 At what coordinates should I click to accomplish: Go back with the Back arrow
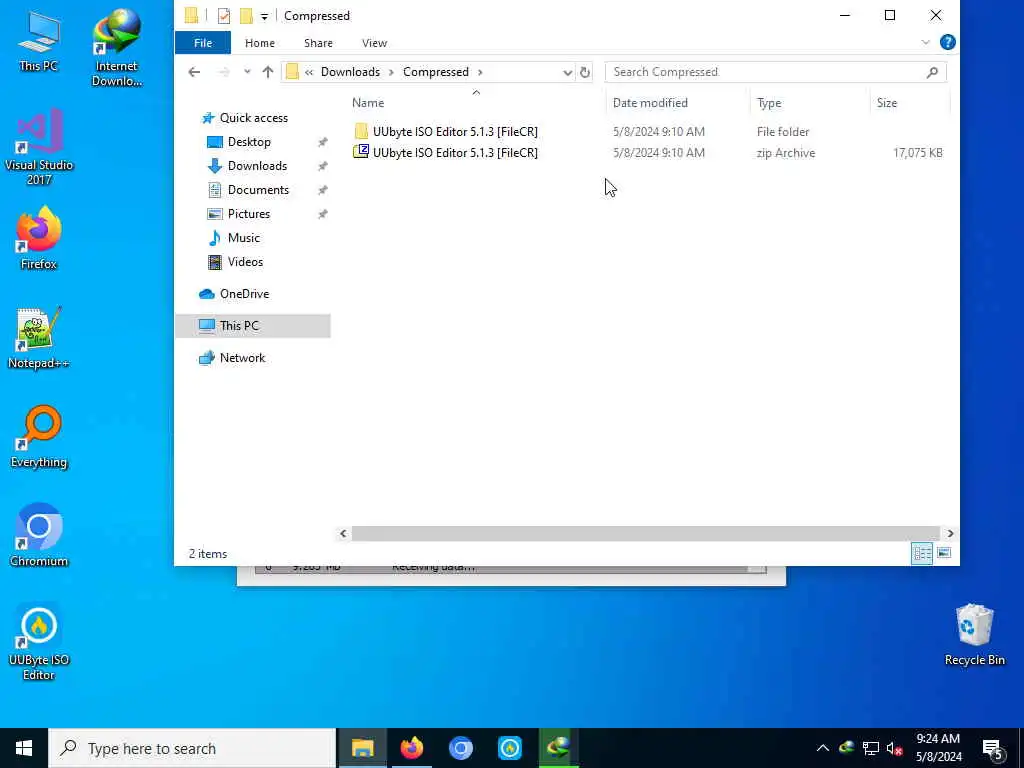pyautogui.click(x=194, y=72)
